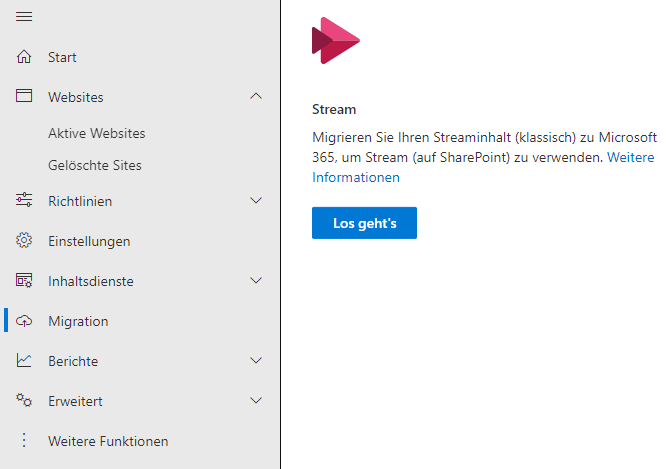Viewport: 666px width, 469px height.
Task: Expand the Richtlinien section chevron
Action: point(256,201)
